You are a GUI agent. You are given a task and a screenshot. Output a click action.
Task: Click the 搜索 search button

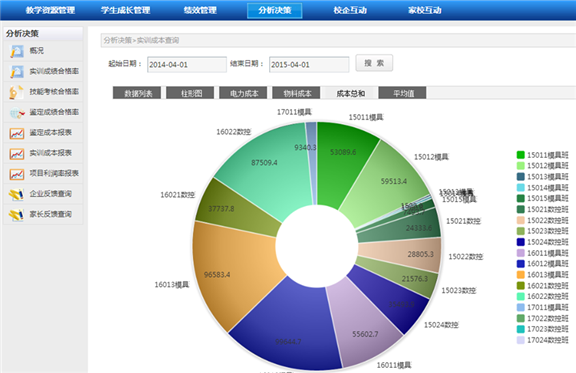point(374,63)
